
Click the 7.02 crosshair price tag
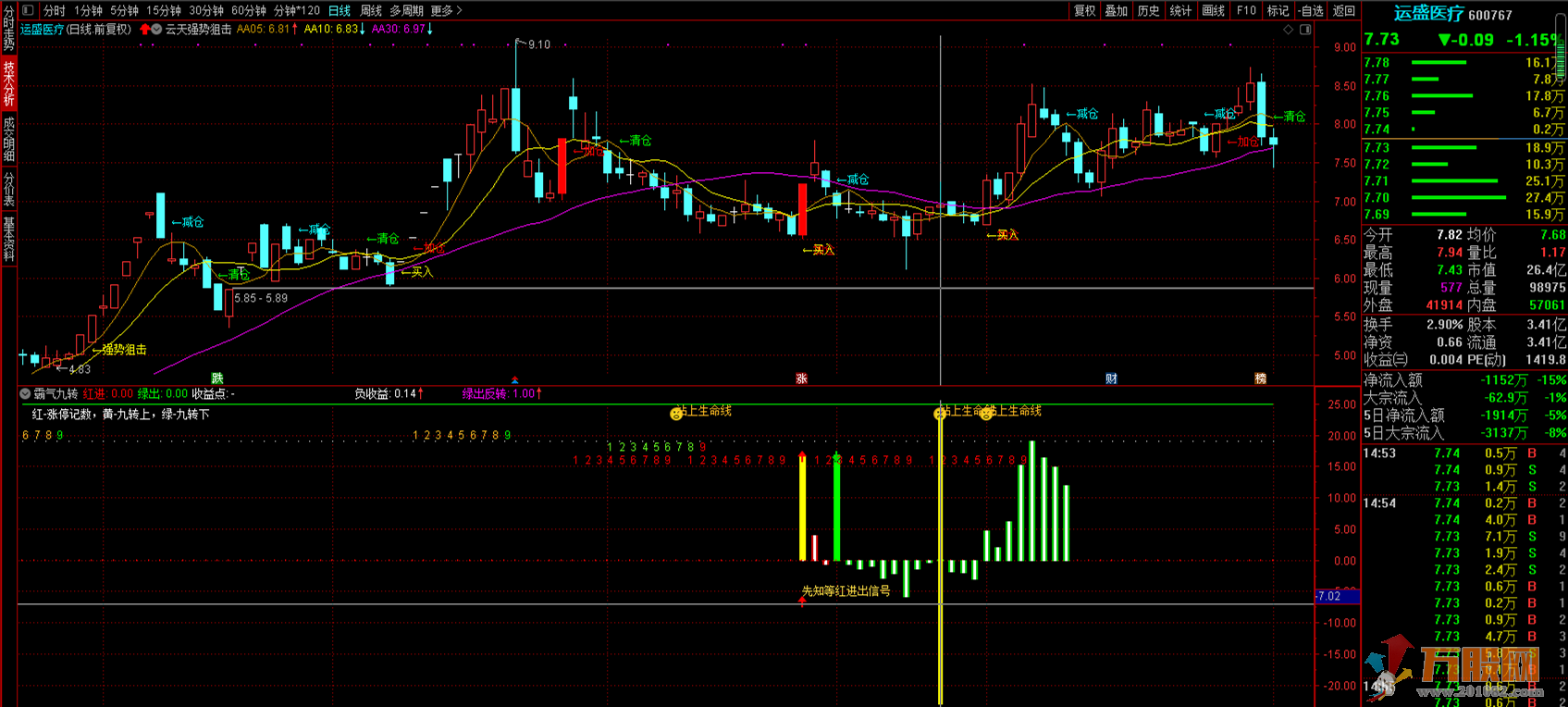click(1338, 597)
